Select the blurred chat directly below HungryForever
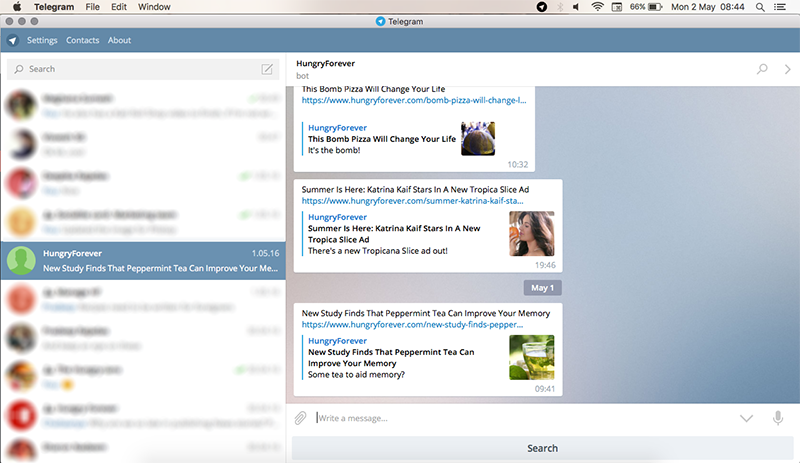Image resolution: width=800 pixels, height=463 pixels. point(143,299)
